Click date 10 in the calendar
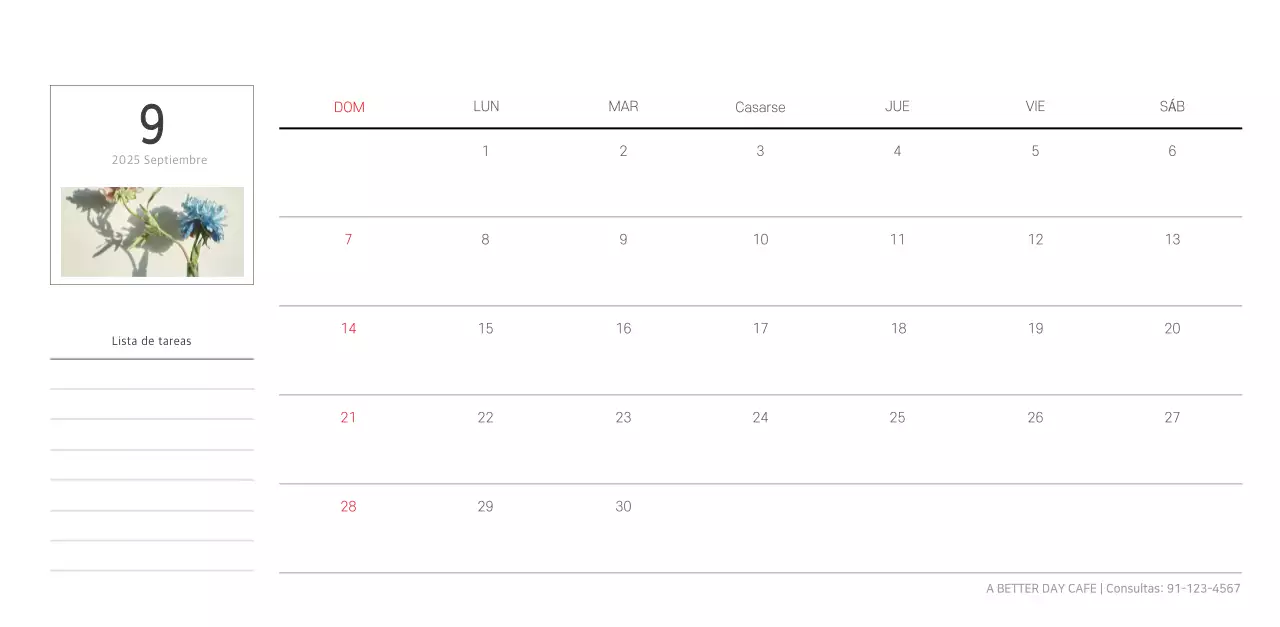This screenshot has width=1280, height=627. coord(760,239)
